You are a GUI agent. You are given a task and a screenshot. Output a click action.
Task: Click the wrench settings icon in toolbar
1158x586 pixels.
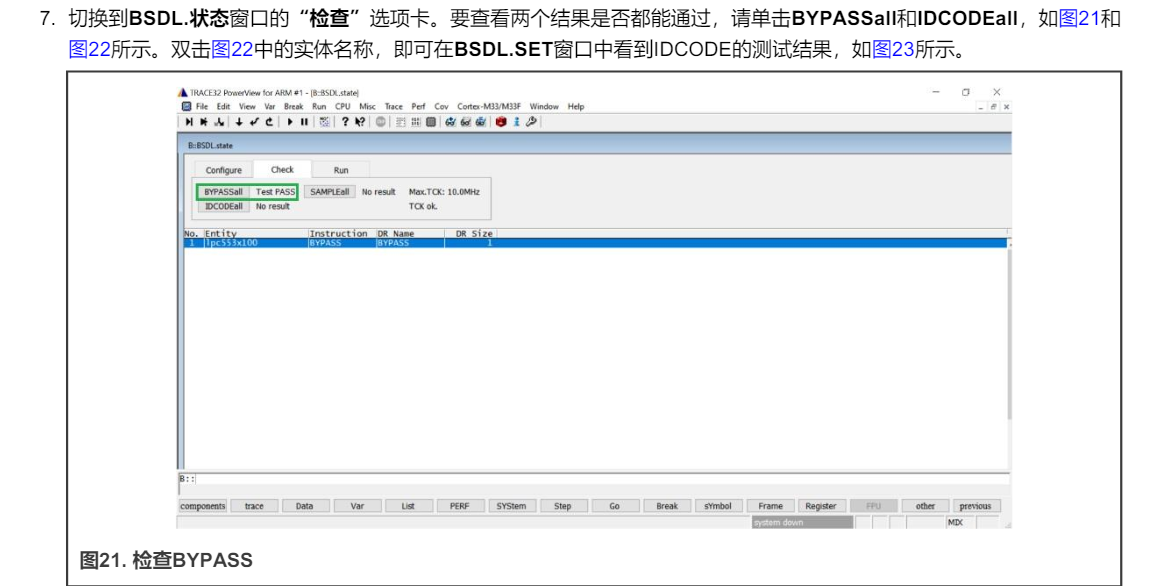(531, 122)
